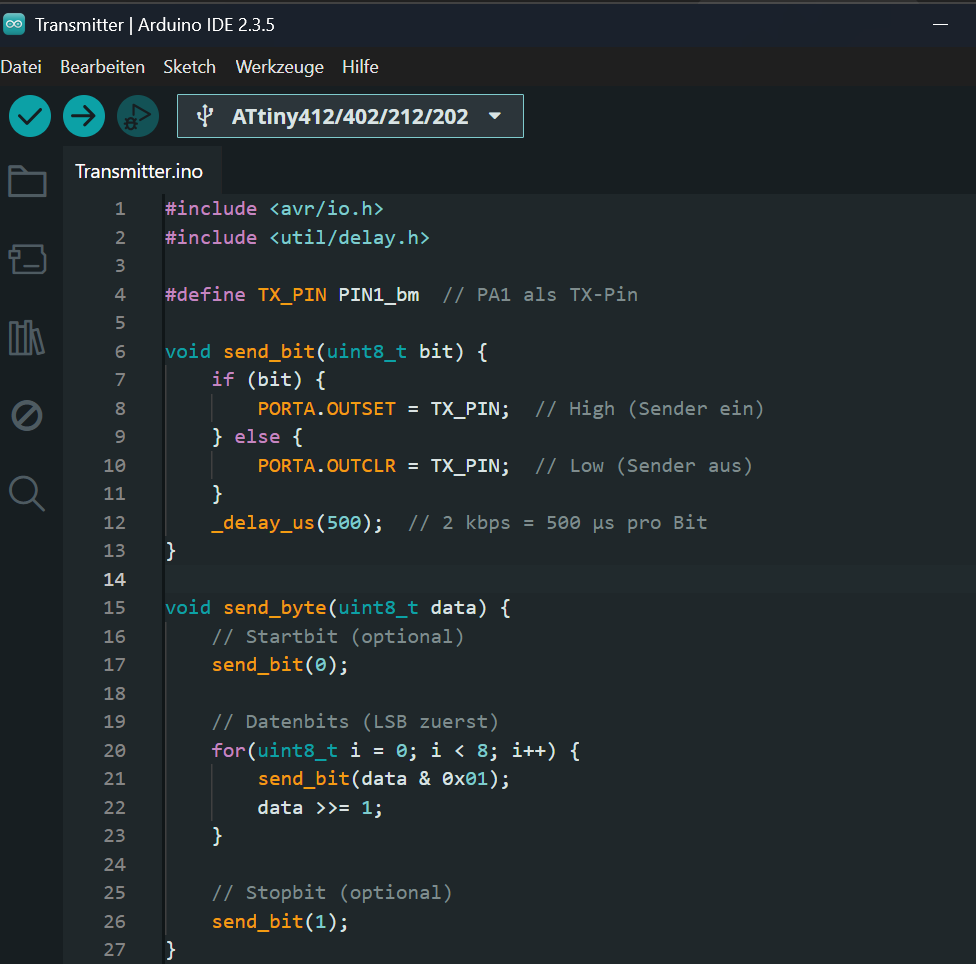Open the Hilfe menu
This screenshot has height=964, width=976.
tap(360, 67)
